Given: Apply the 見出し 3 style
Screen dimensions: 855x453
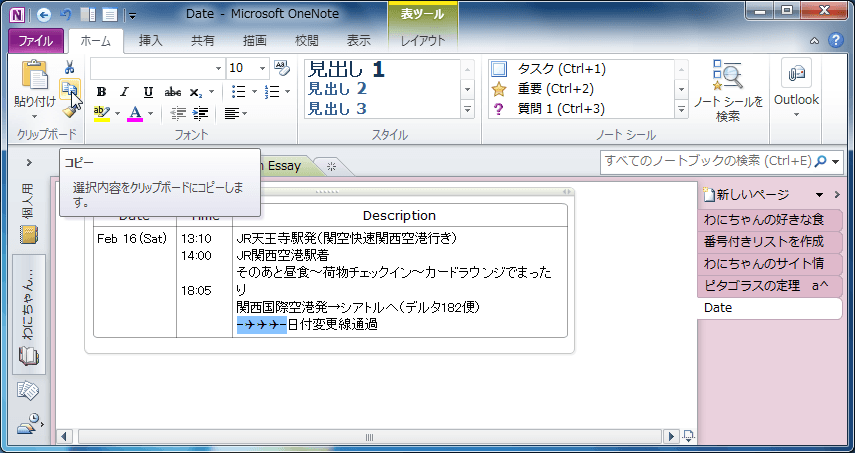Looking at the screenshot, I should pos(337,108).
